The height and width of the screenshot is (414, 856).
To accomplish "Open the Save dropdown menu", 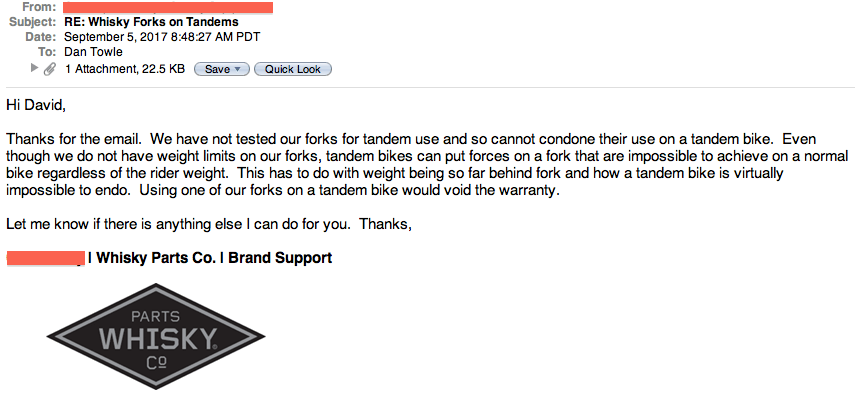I will click(x=222, y=69).
